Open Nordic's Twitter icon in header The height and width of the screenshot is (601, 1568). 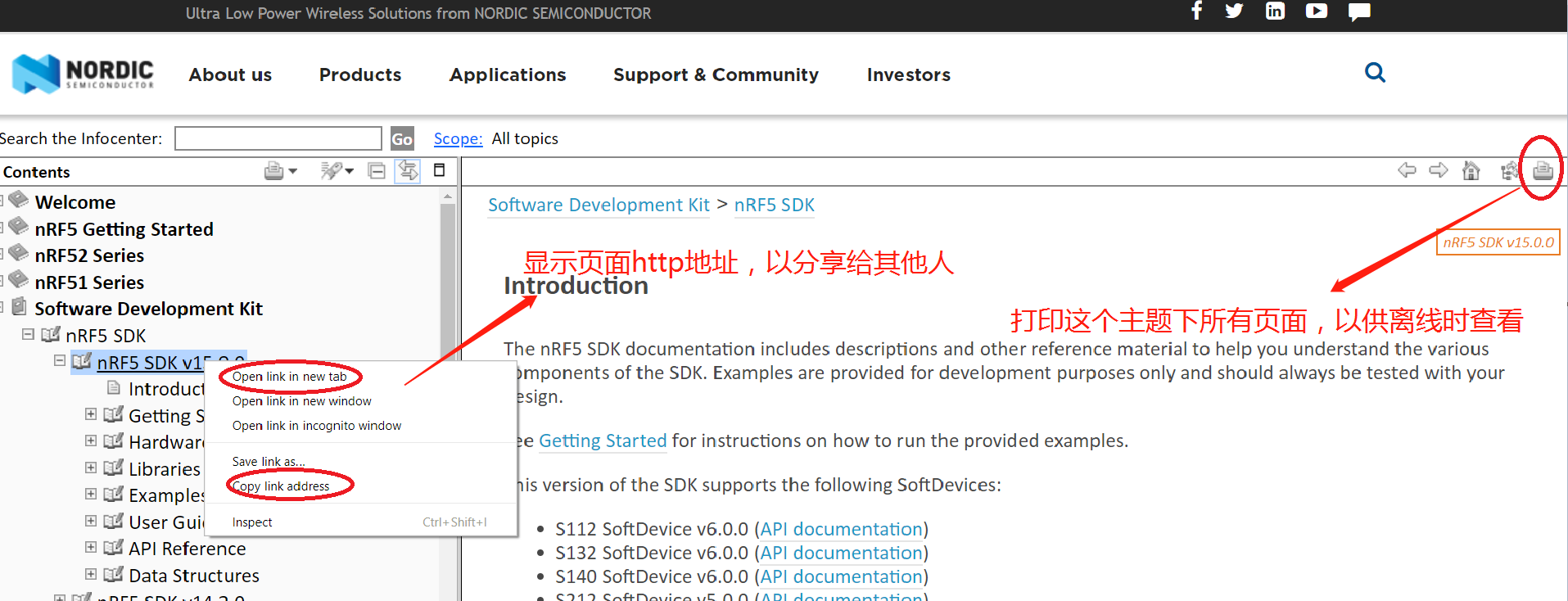[x=1234, y=11]
